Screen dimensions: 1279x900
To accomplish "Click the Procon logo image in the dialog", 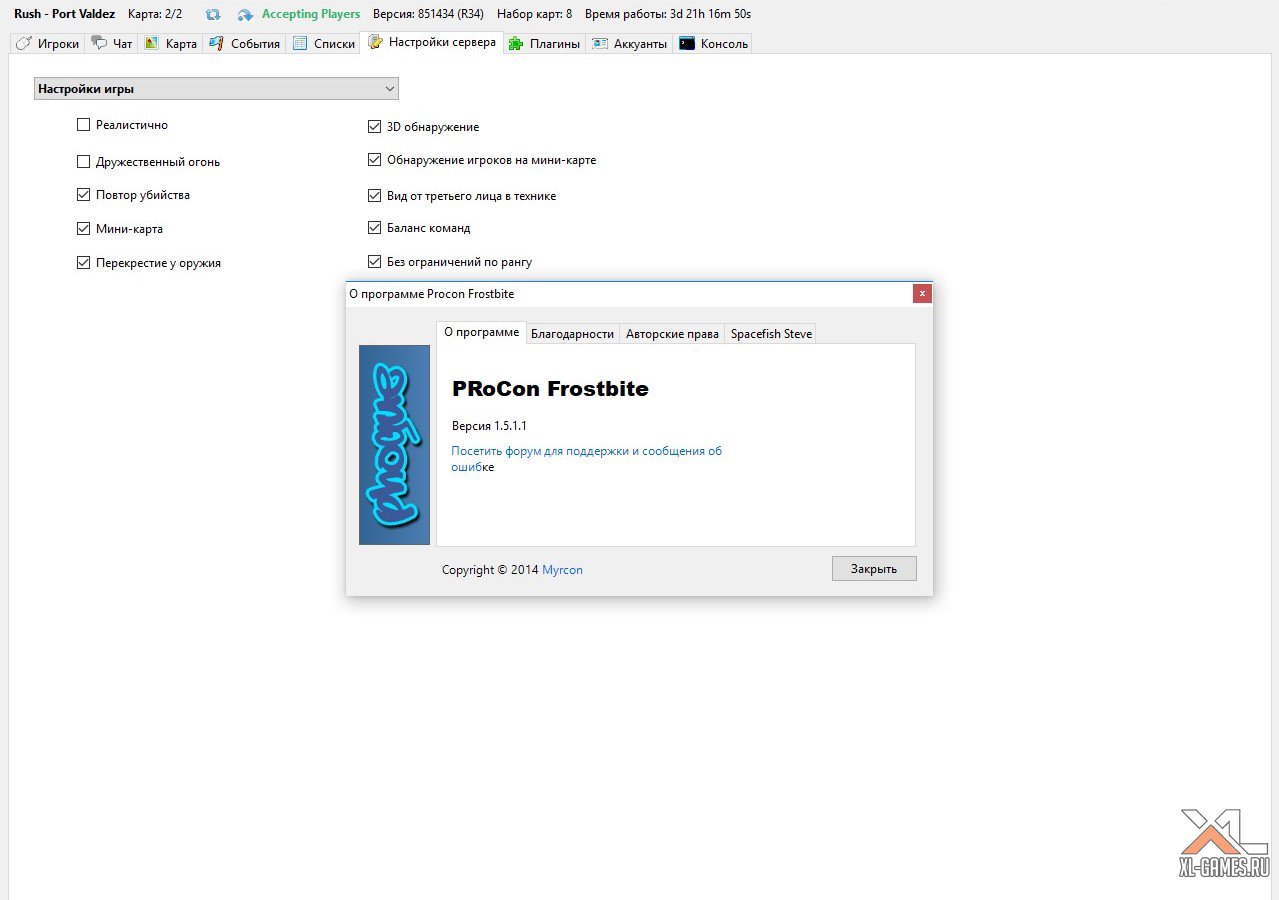I will pos(394,445).
